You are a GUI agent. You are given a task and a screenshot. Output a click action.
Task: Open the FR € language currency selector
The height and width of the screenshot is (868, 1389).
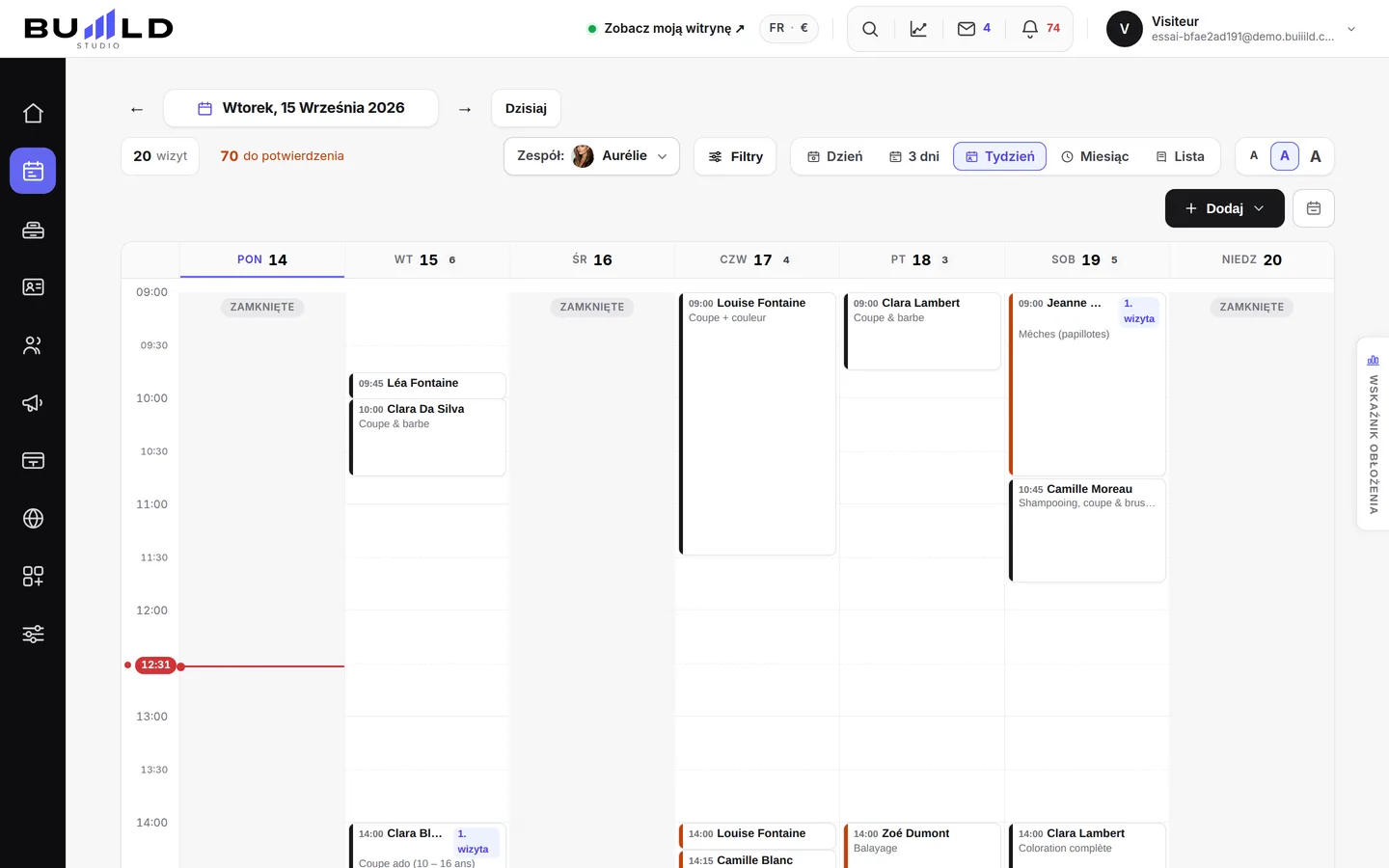[x=789, y=29]
